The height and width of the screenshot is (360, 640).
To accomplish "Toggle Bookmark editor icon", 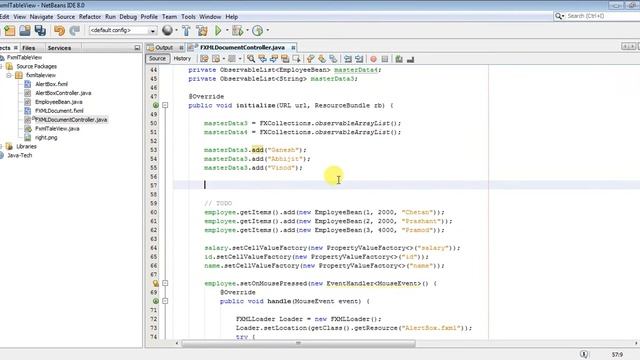I will coord(333,59).
